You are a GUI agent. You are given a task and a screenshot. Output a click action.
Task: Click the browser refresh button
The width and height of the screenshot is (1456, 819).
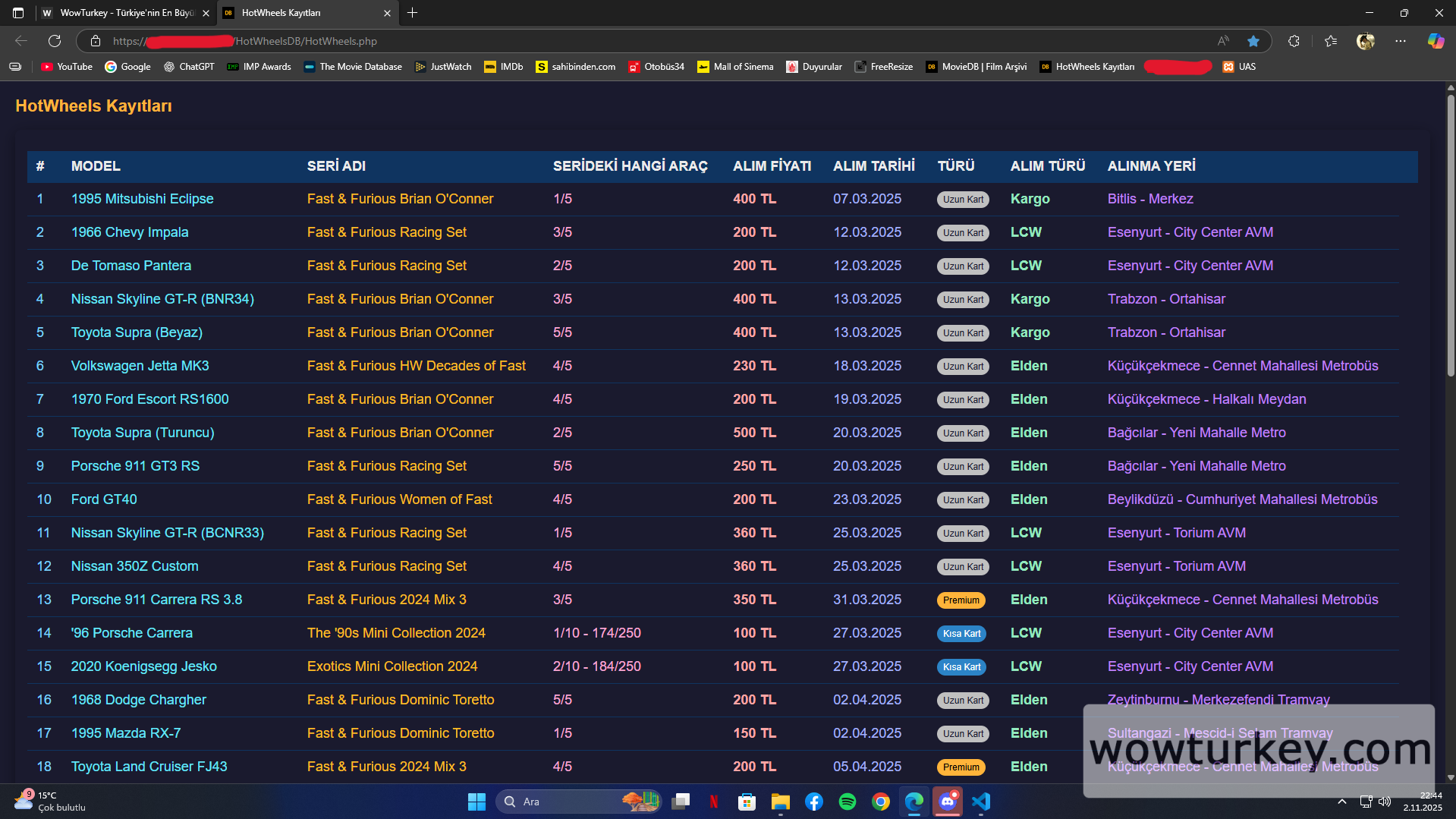click(55, 41)
